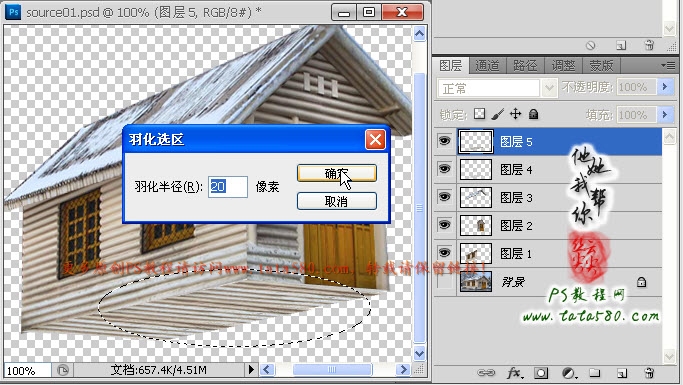Select the 图层 1 thumbnail

click(476, 253)
